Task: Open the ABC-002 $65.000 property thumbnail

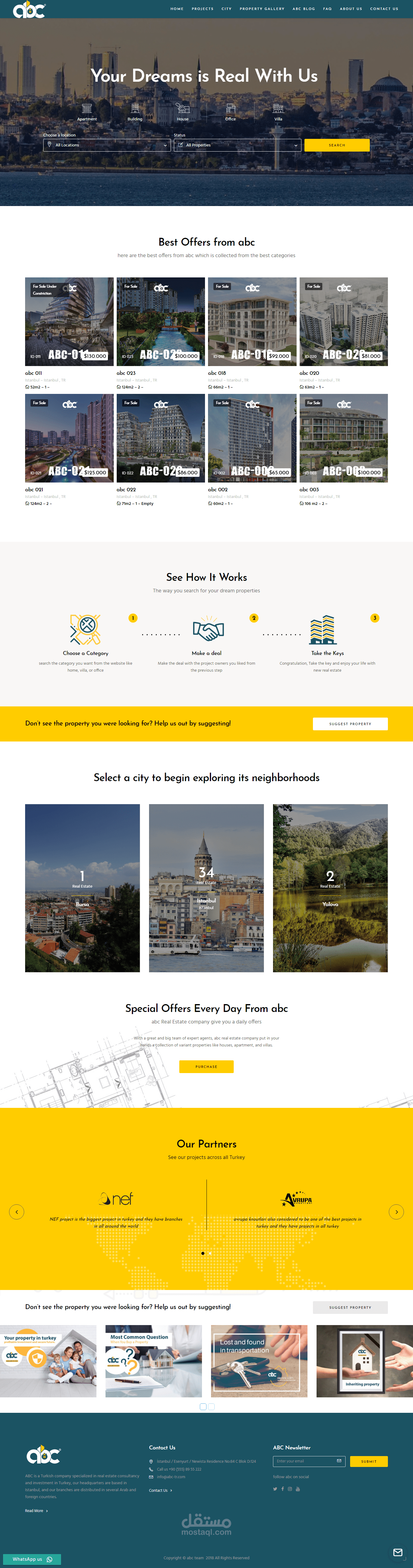Action: click(252, 438)
